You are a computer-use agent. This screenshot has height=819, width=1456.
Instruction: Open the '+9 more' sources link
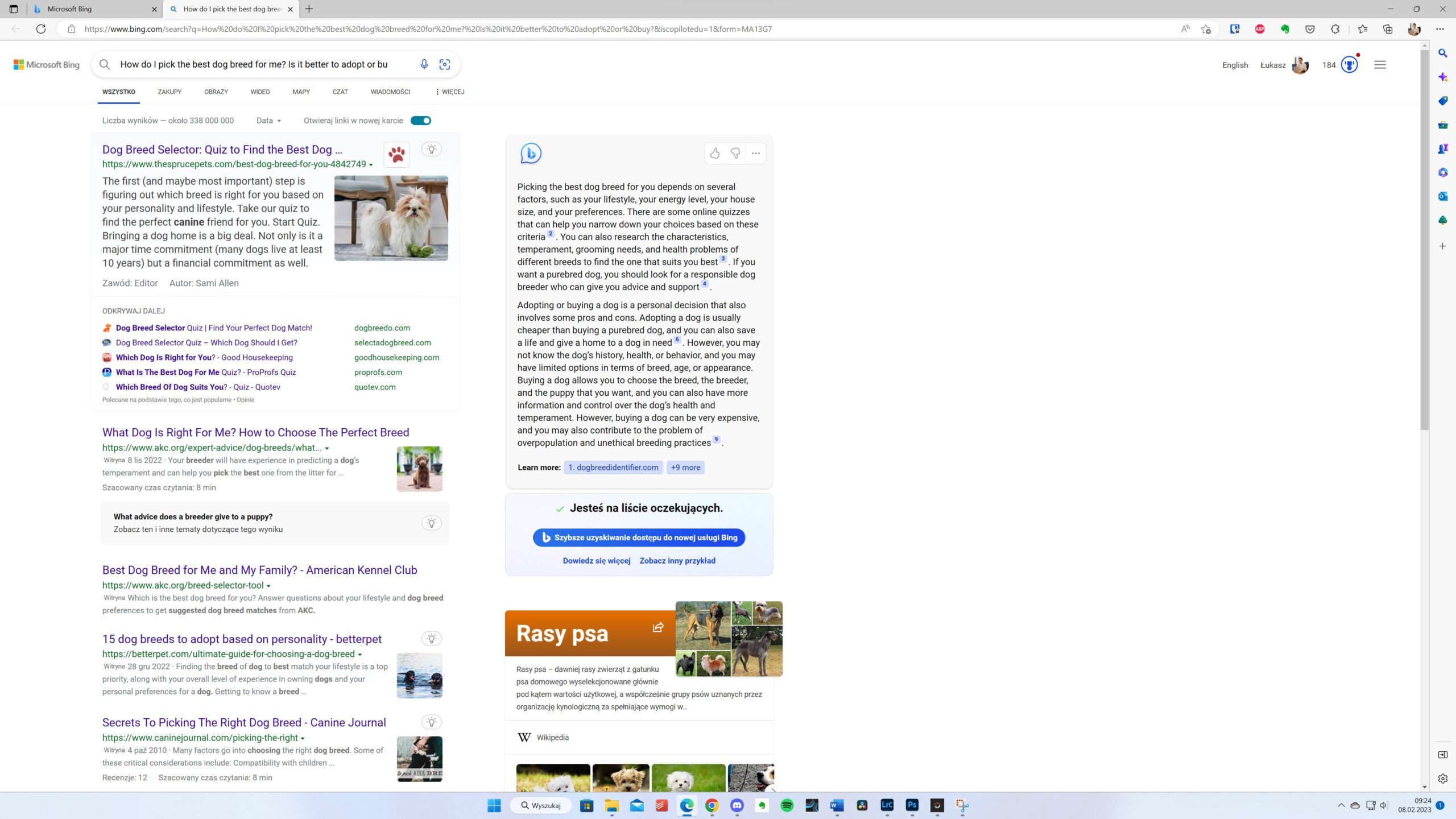tap(685, 468)
